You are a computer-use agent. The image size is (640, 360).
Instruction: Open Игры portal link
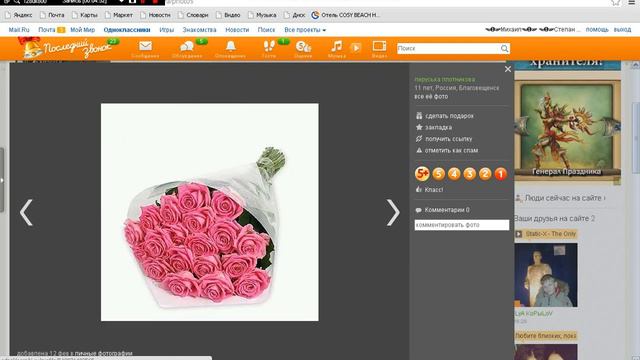click(x=167, y=30)
